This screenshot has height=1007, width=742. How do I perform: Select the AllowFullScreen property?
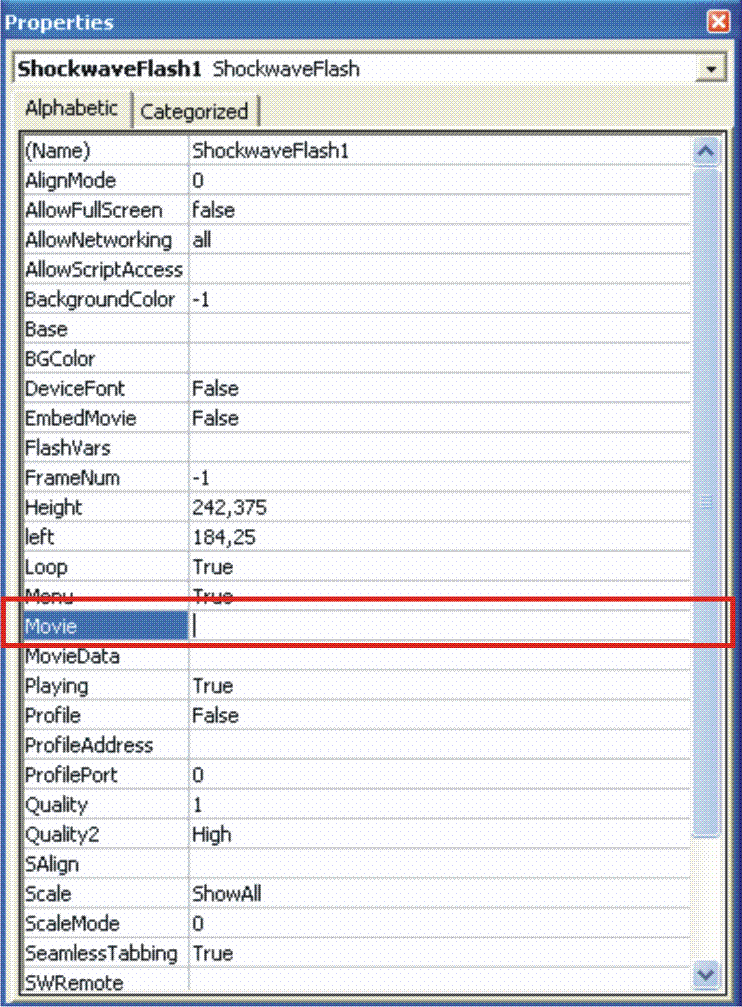click(105, 210)
